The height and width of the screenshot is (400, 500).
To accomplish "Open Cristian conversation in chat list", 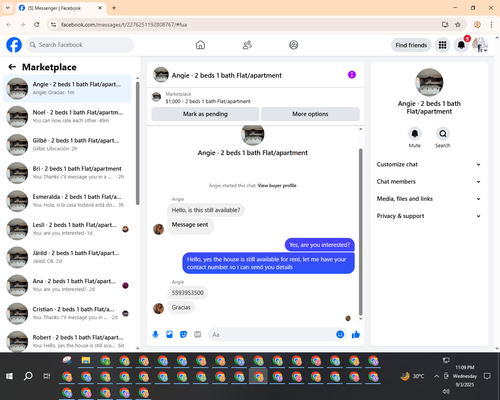I will (x=67, y=313).
